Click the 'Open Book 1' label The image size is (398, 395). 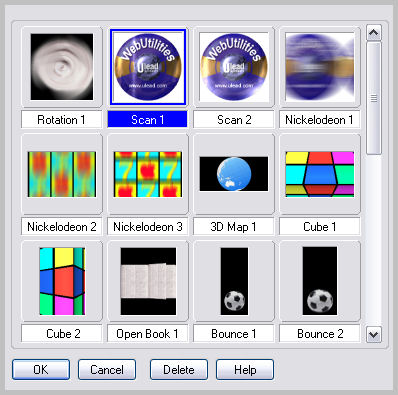[x=148, y=333]
